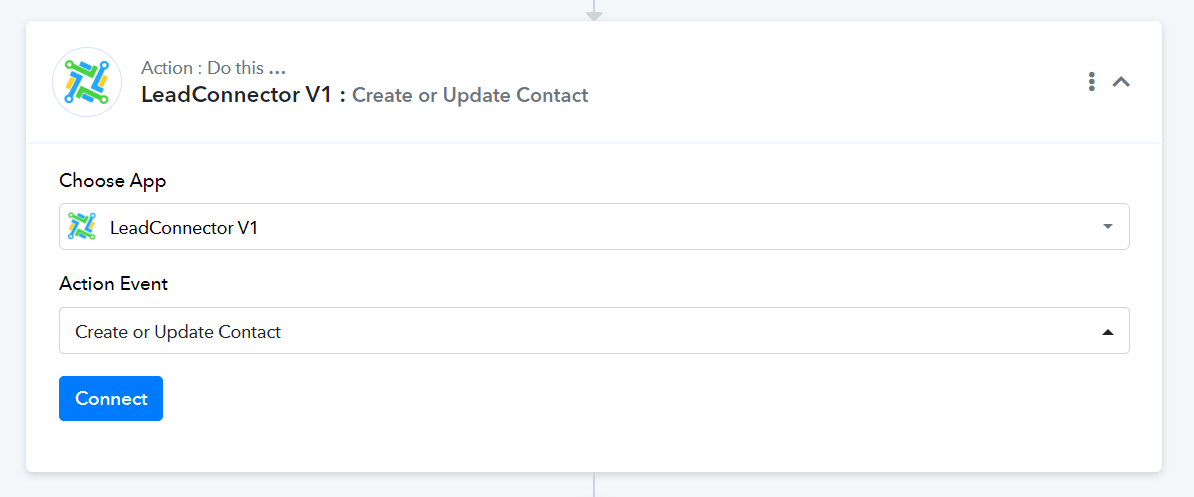
Task: Click blank area right of Connect button
Action: tap(600, 398)
